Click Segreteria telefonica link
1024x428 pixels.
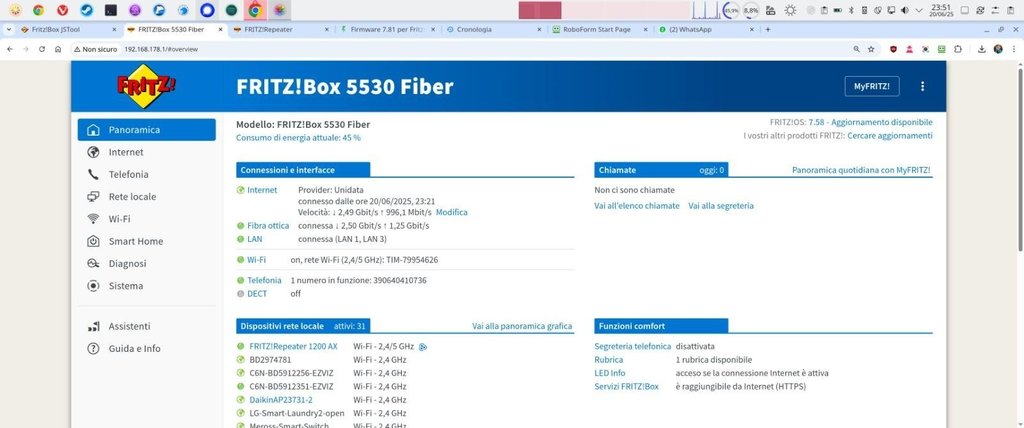pos(632,346)
